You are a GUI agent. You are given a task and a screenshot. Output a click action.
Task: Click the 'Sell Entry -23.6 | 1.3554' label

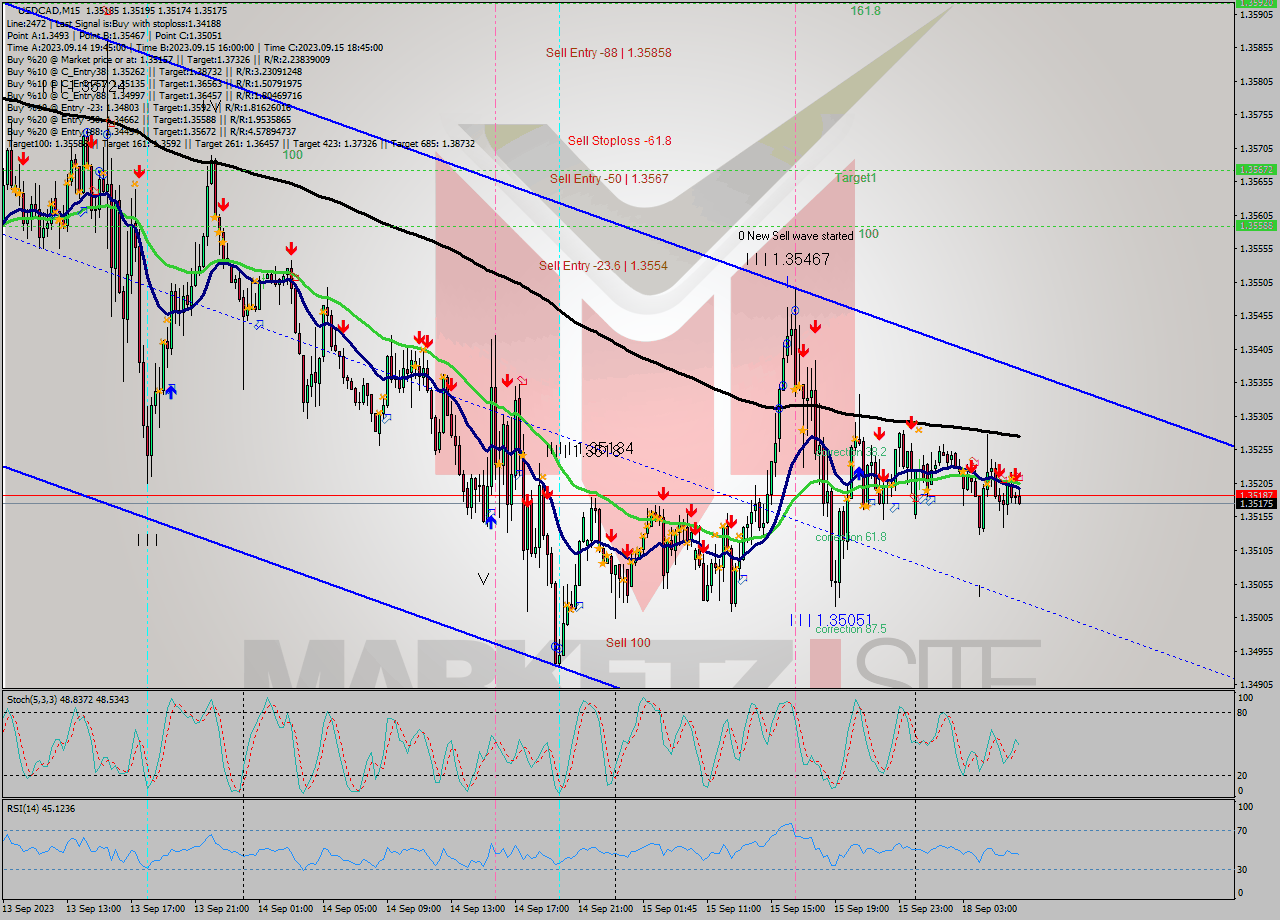point(605,265)
